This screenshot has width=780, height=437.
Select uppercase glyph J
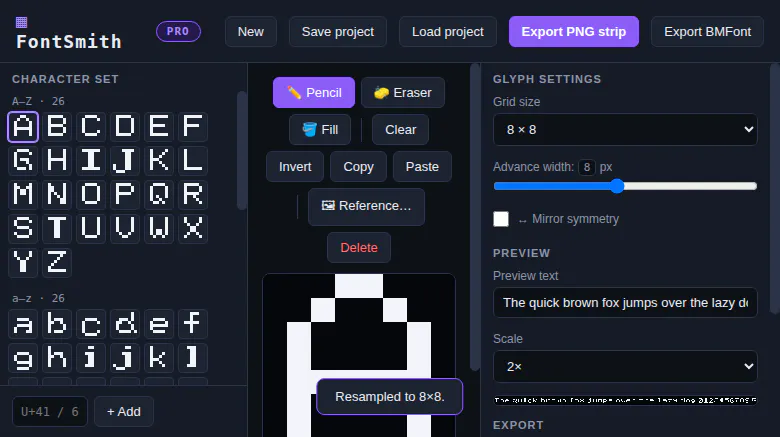(x=124, y=160)
